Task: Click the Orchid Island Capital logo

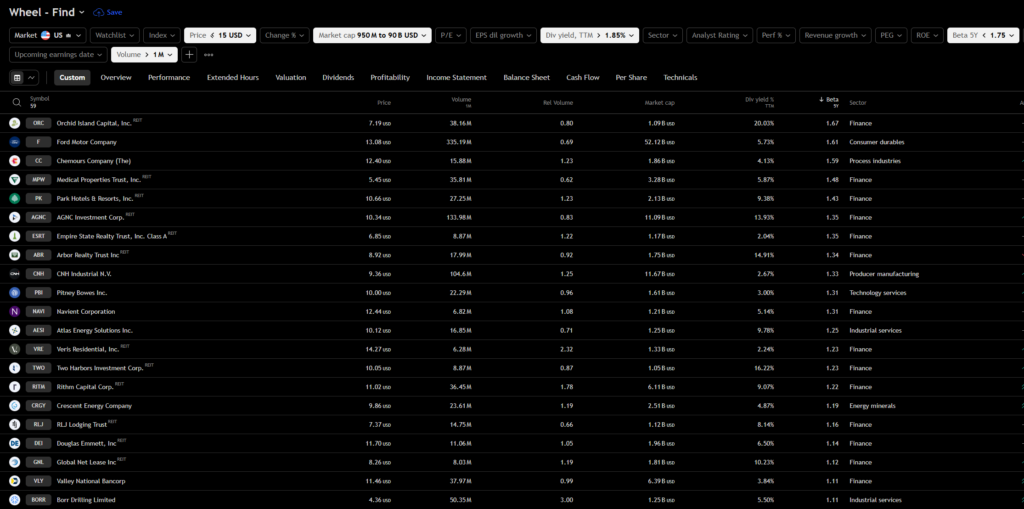Action: click(x=14, y=123)
